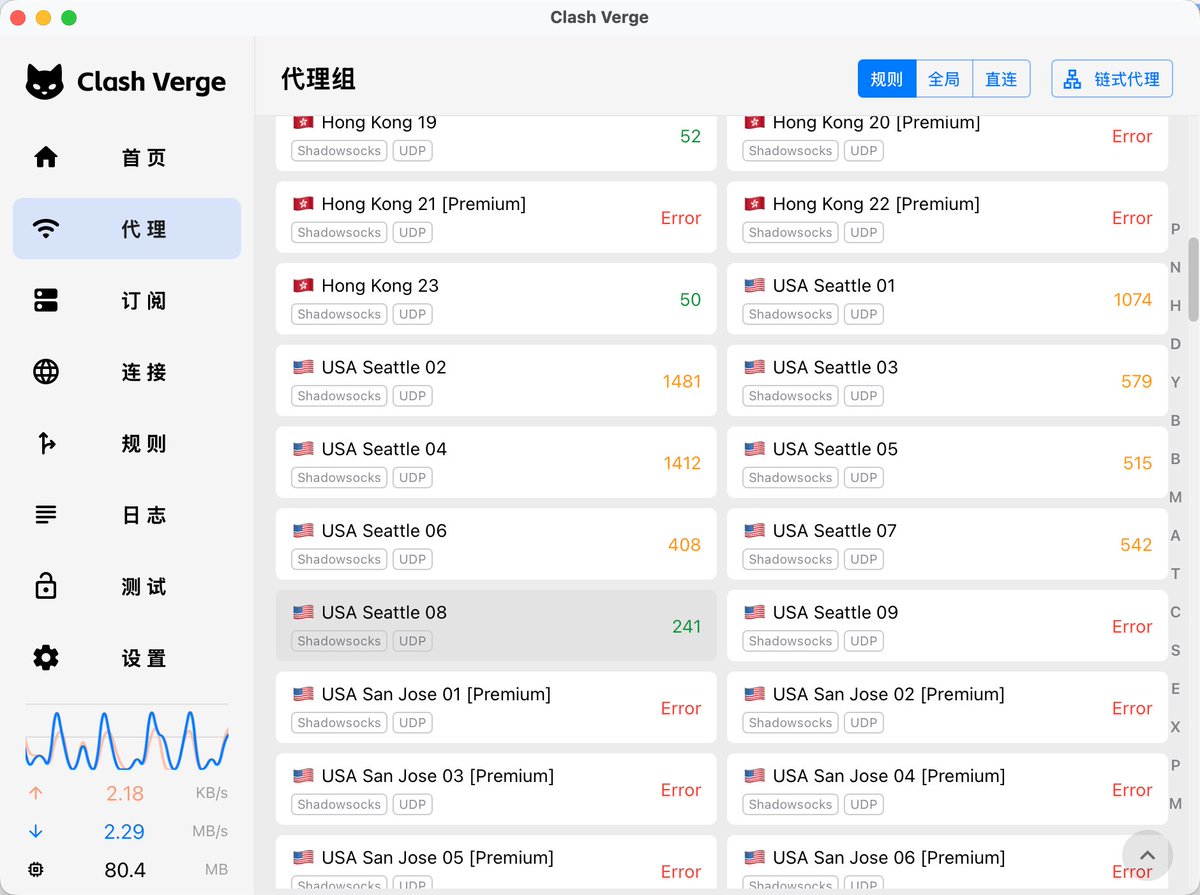
Task: Retest USA Seattle 08 delay 241
Action: tap(687, 627)
